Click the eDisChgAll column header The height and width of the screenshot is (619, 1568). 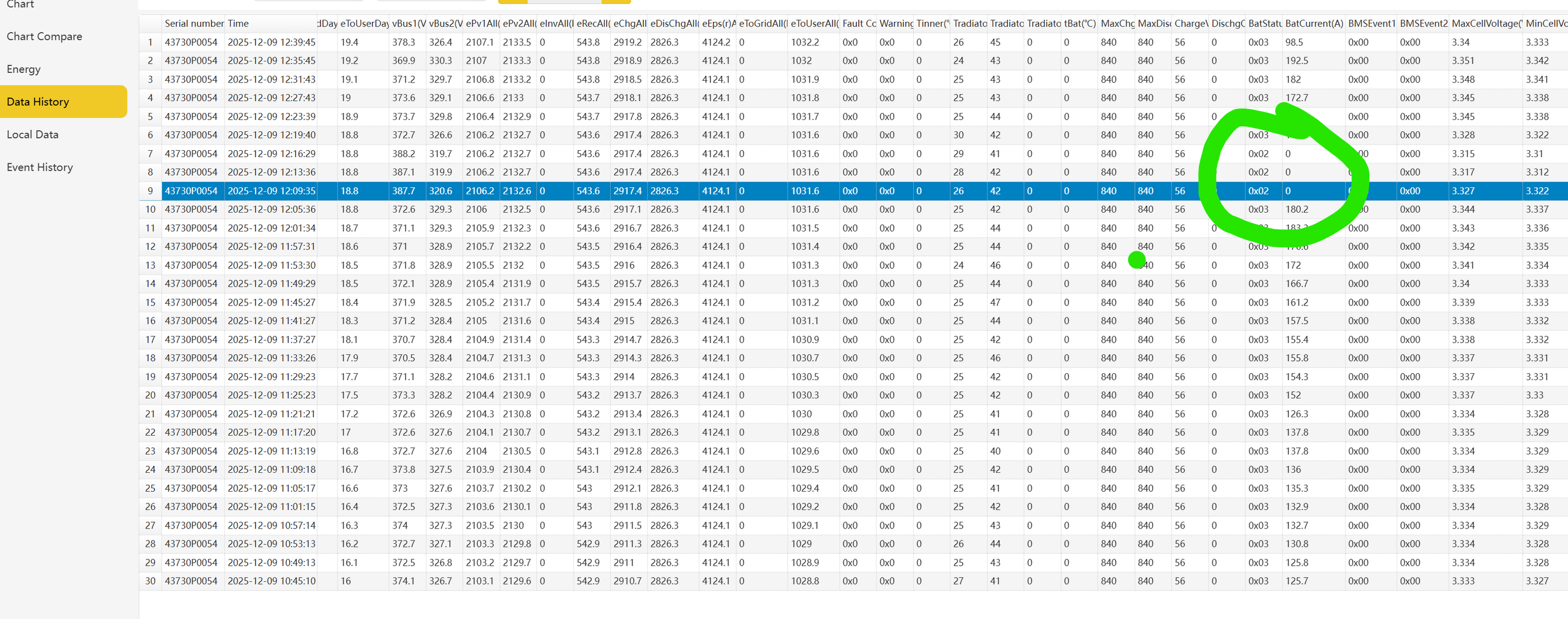coord(673,23)
